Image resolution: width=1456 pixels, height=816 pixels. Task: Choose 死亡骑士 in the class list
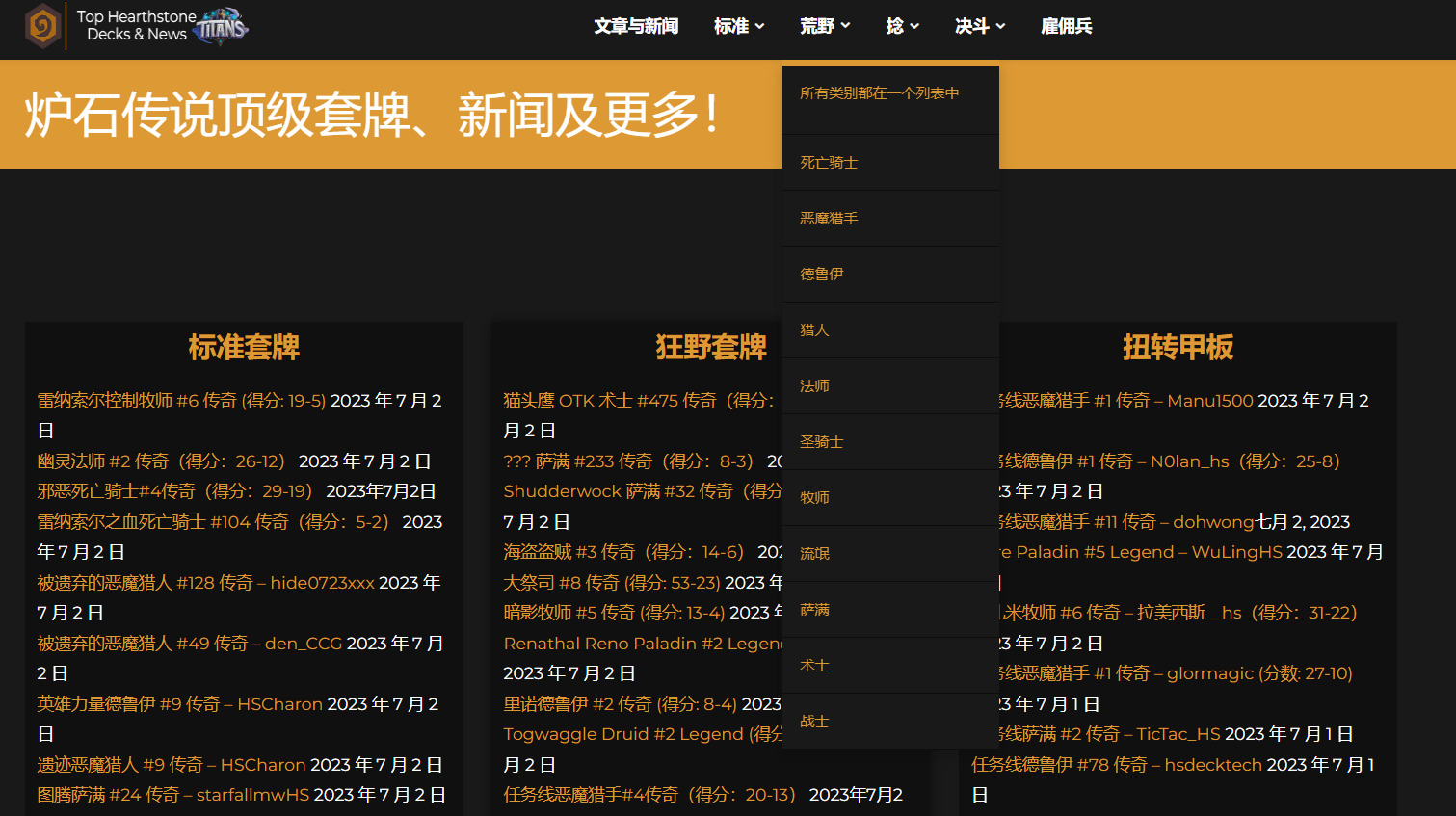click(829, 163)
